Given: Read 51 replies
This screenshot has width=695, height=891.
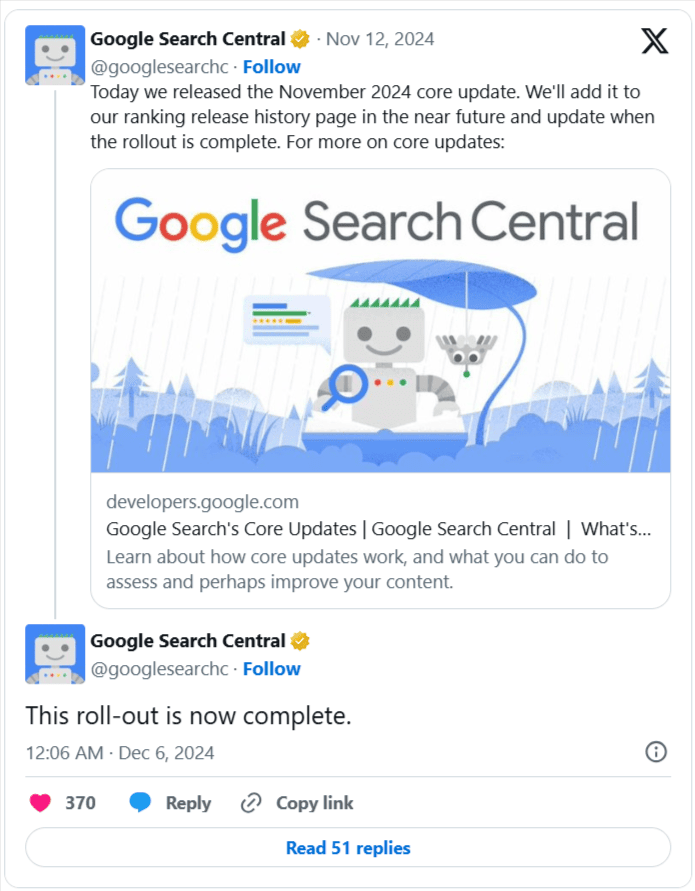Looking at the screenshot, I should tap(348, 848).
